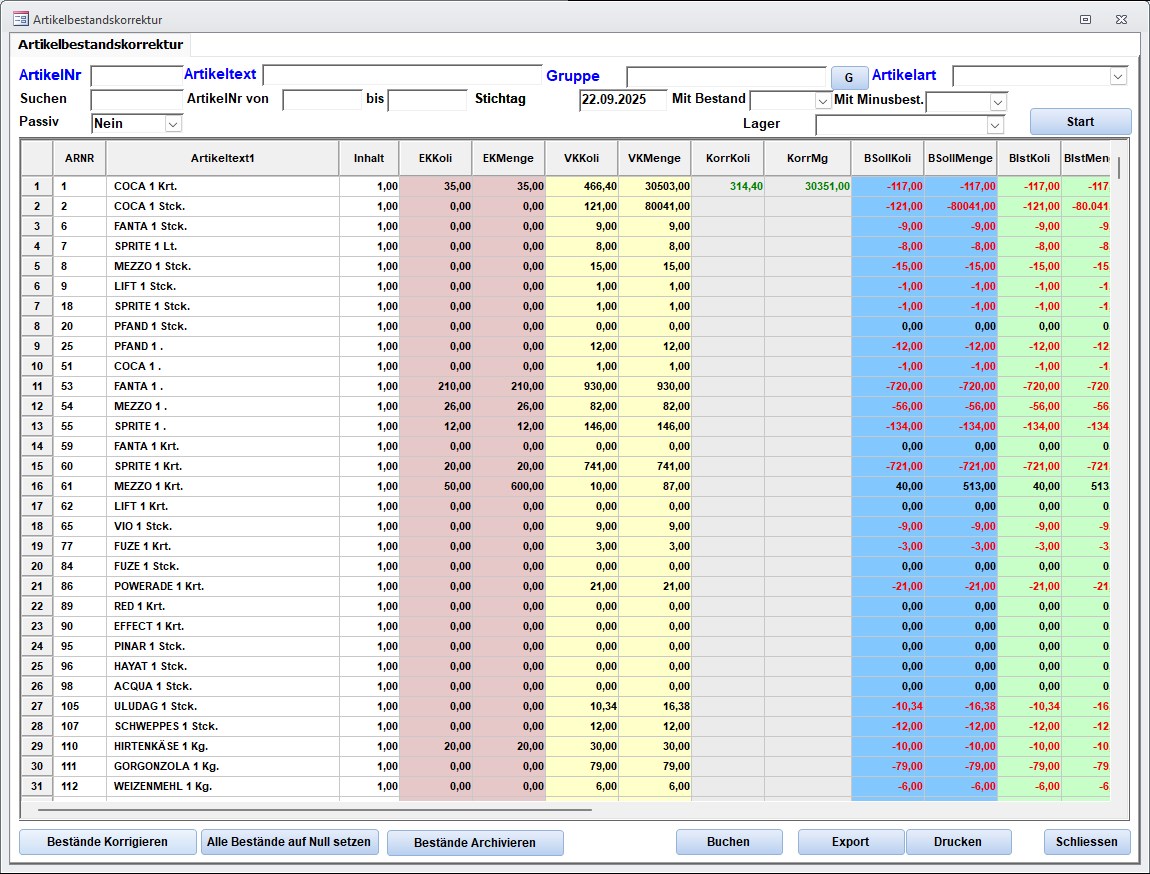Open the Passiv dropdown showing Nein
1150x874 pixels.
[x=173, y=124]
